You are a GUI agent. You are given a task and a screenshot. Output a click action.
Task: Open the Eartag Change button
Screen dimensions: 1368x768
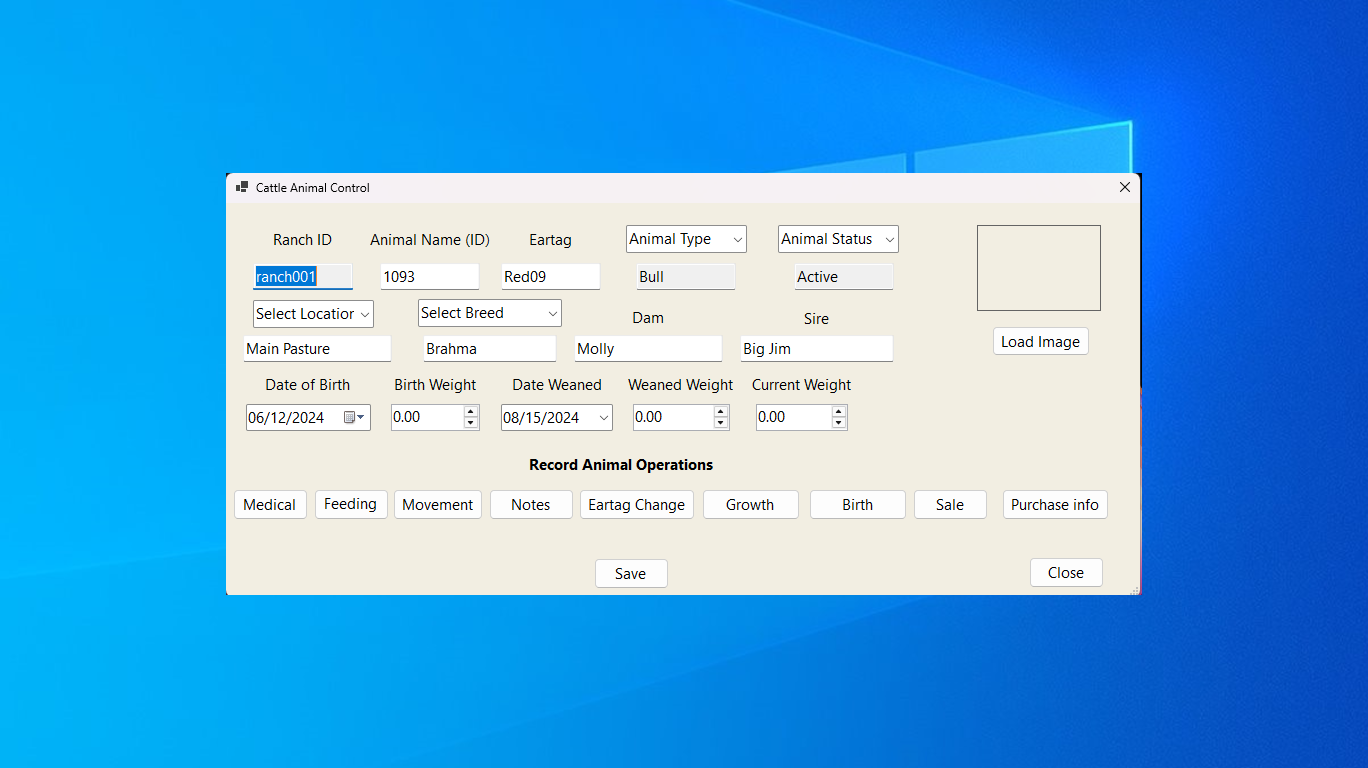pos(637,505)
